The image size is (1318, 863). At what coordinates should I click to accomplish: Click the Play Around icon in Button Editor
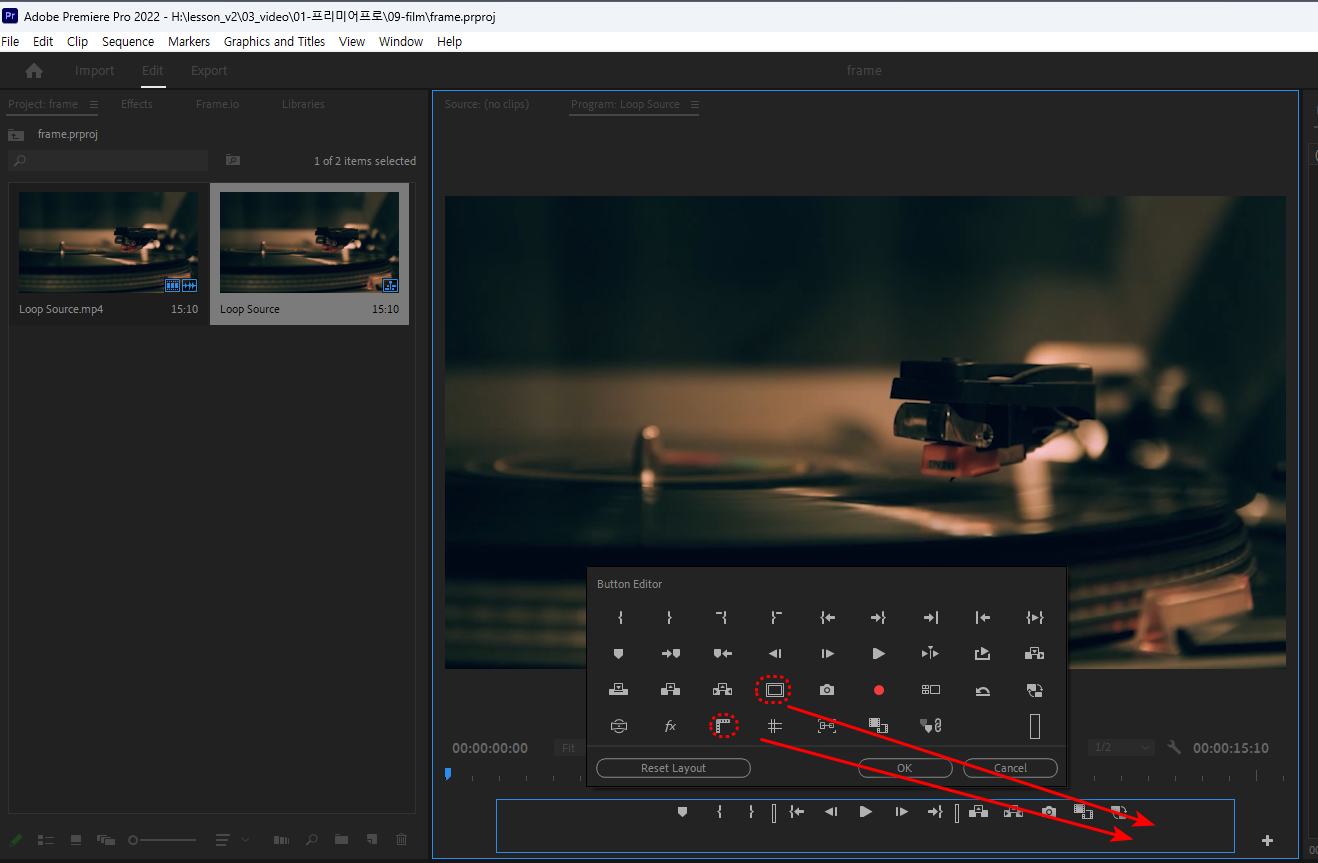(x=930, y=654)
